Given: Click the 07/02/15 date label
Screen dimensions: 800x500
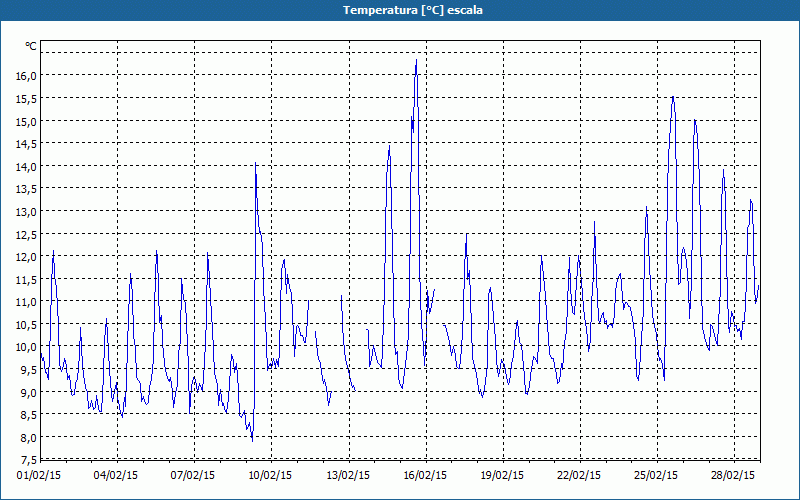Looking at the screenshot, I should pyautogui.click(x=193, y=476).
